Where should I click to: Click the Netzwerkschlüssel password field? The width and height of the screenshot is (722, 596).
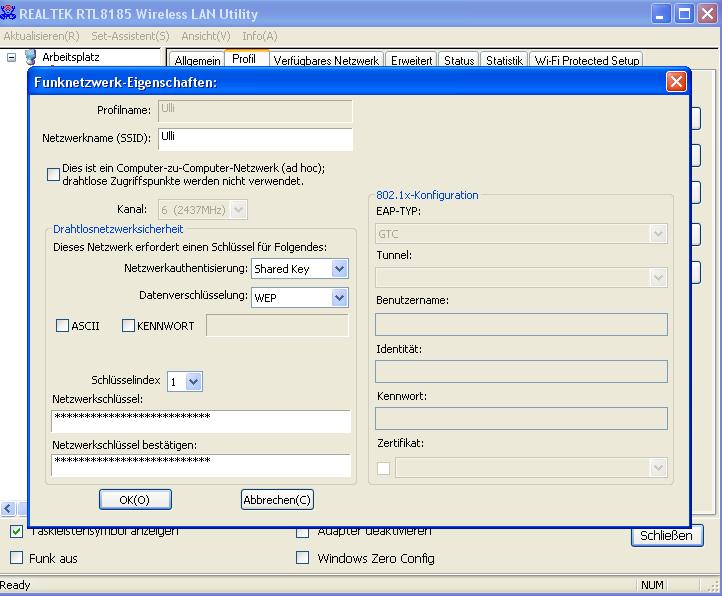click(x=201, y=421)
